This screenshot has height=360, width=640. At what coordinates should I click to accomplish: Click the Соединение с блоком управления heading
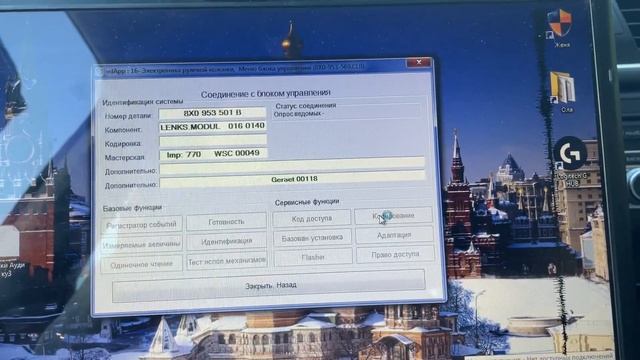(x=265, y=93)
